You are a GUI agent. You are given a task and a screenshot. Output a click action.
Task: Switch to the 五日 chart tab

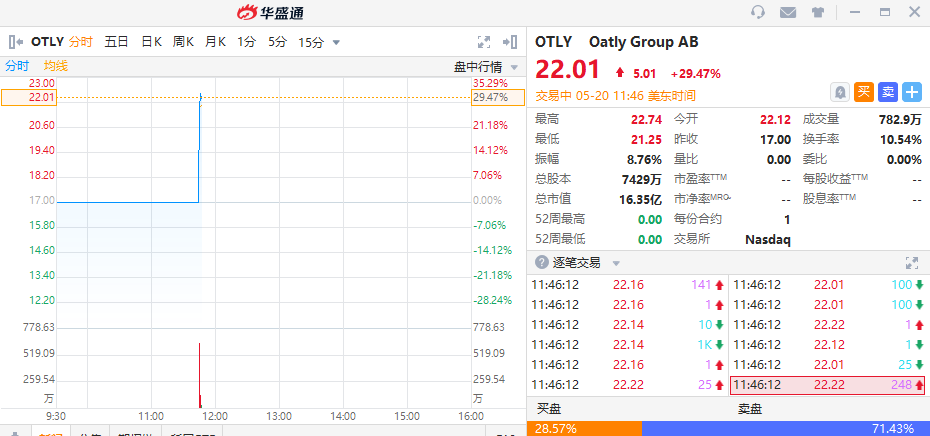116,42
